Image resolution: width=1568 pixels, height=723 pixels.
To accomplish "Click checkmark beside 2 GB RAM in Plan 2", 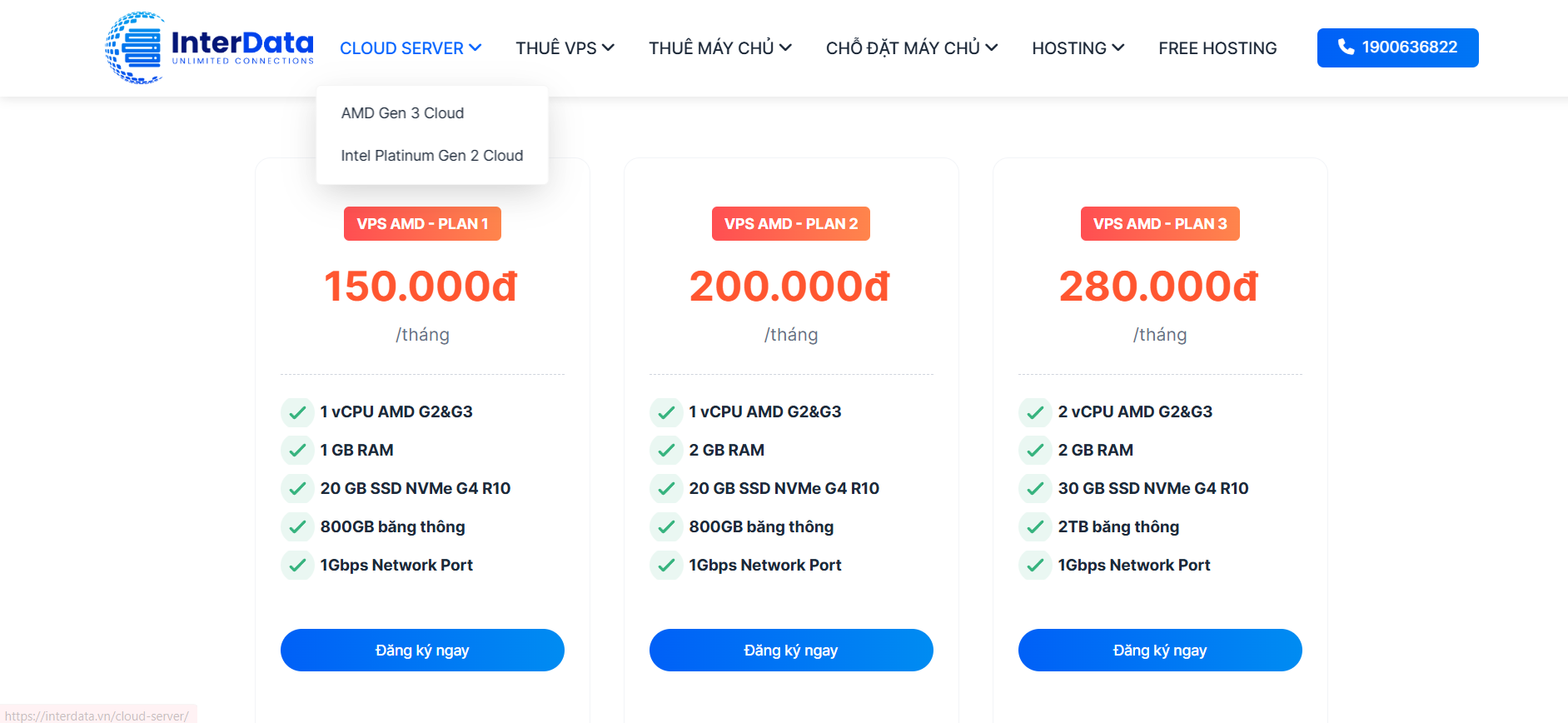I will click(666, 451).
